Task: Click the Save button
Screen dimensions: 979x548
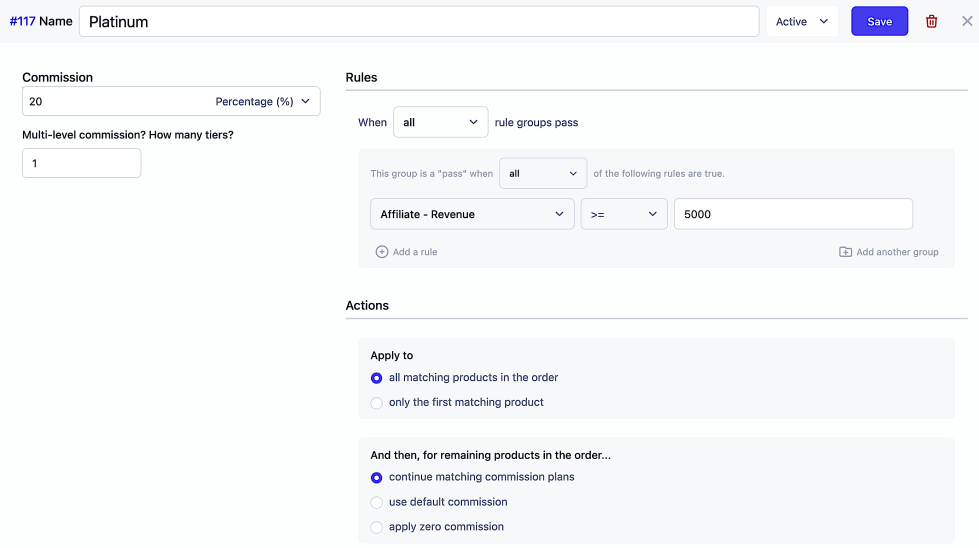Action: 879,22
